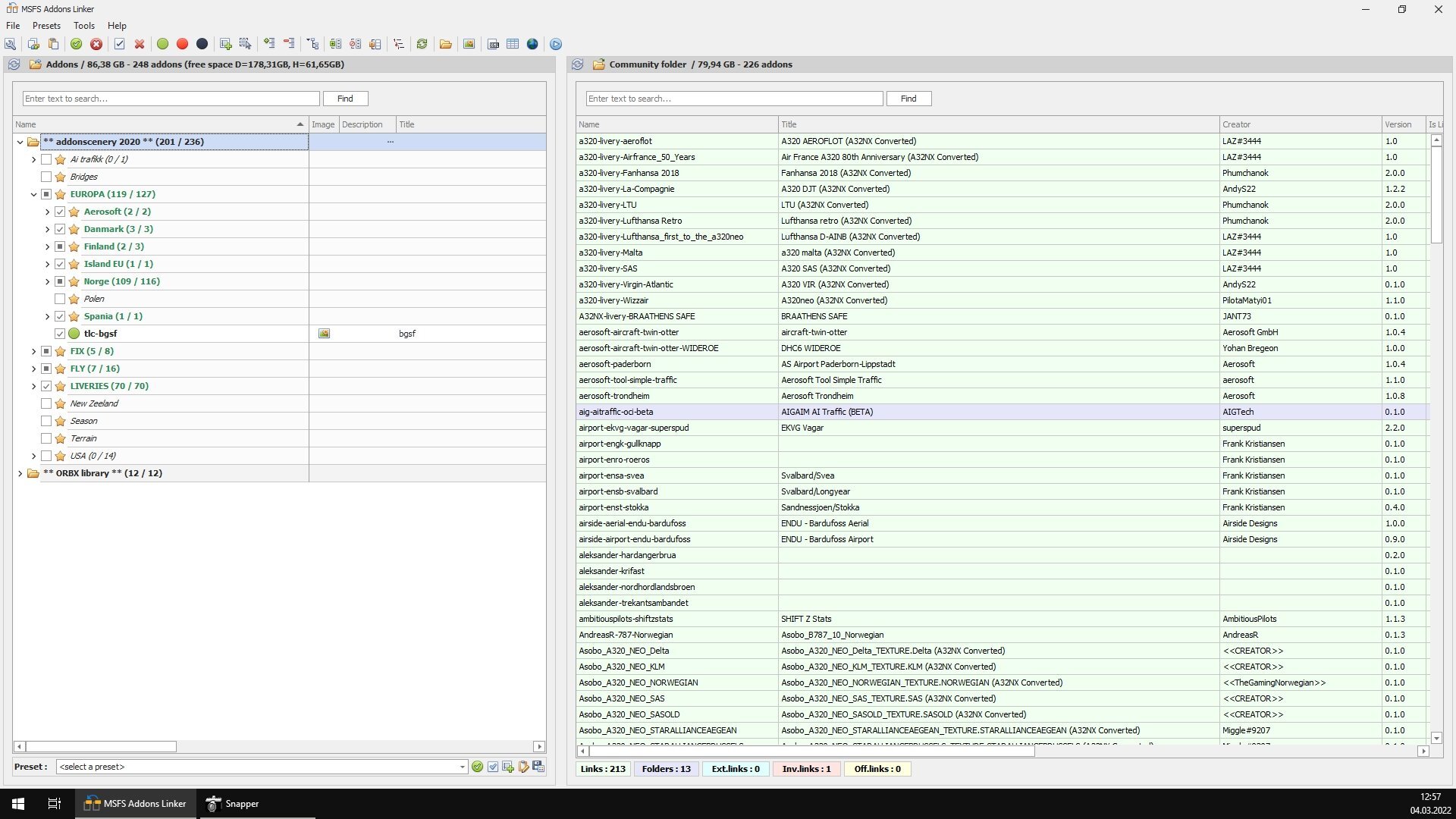This screenshot has height=819, width=1456.
Task: Click the green refresh arrows toolbar icon
Action: point(422,44)
